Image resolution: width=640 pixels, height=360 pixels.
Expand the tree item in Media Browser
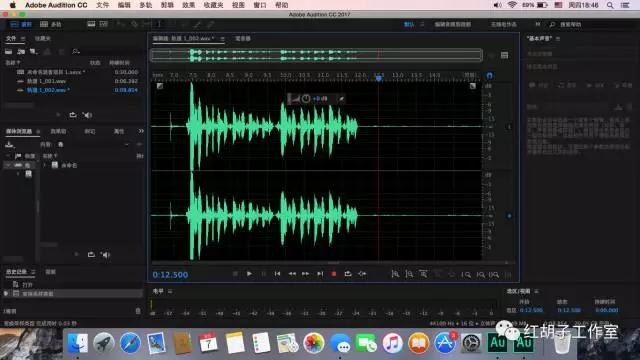[x=44, y=165]
